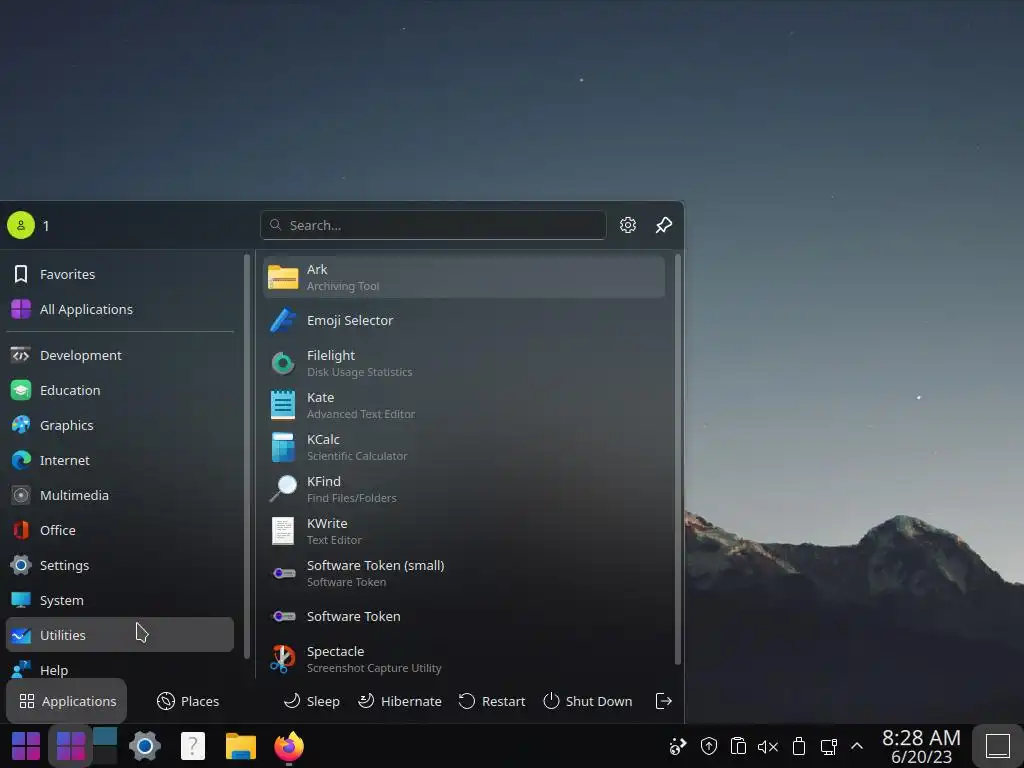1024x768 pixels.
Task: Open the System category
Action: tap(120, 600)
